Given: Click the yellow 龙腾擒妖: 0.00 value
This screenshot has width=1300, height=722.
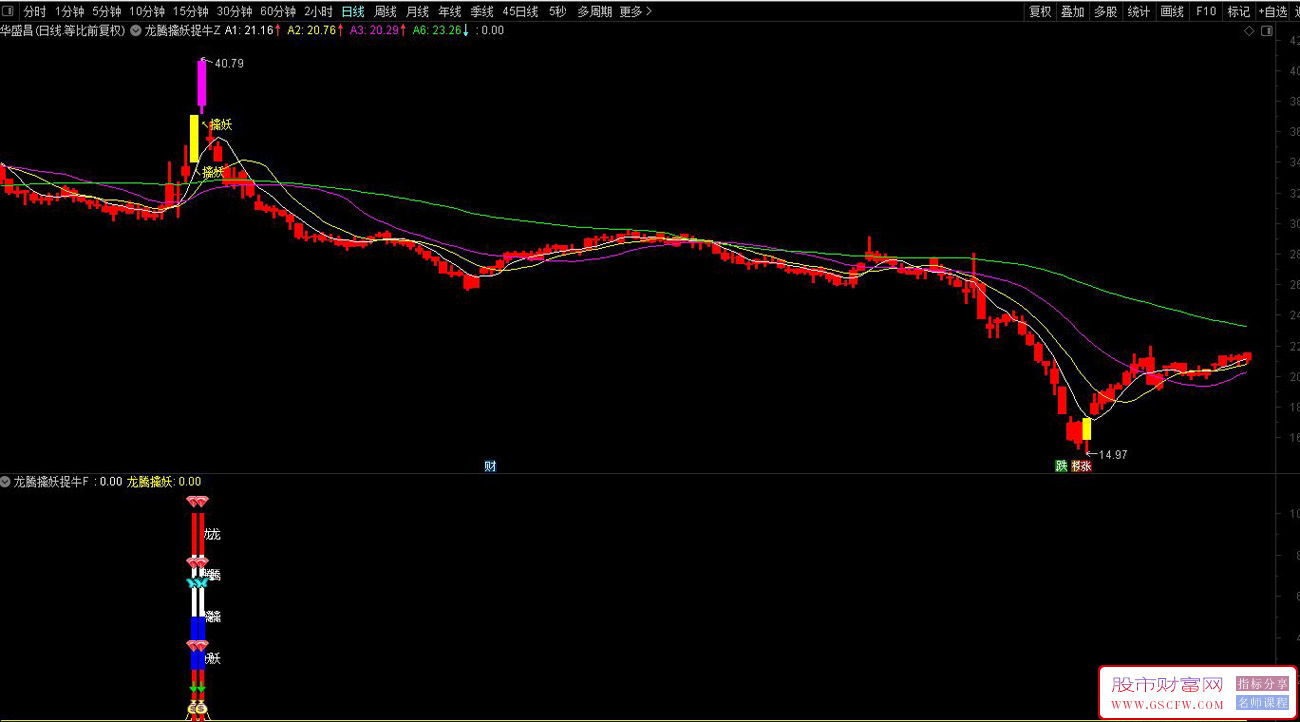Looking at the screenshot, I should [x=164, y=482].
